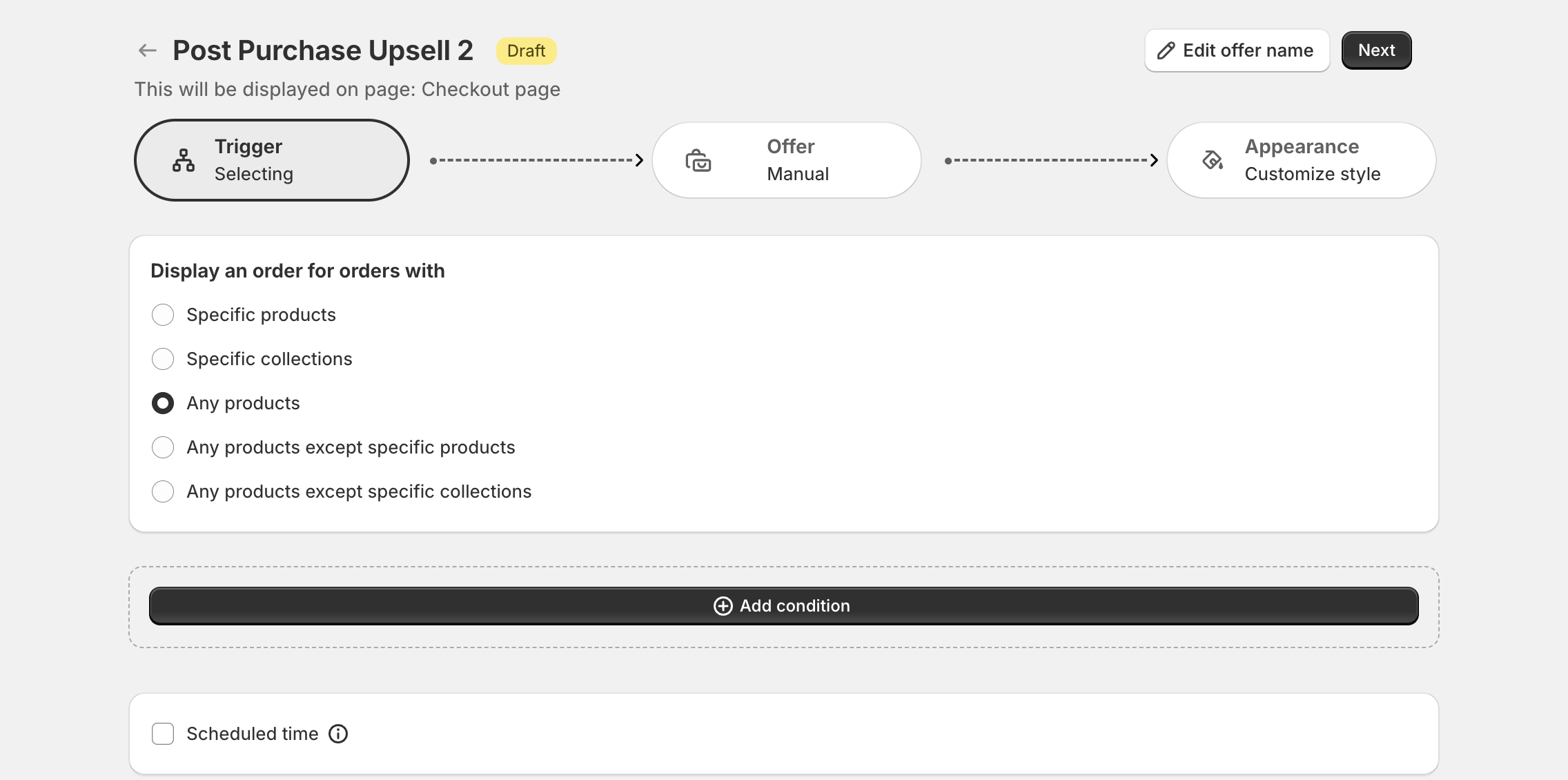Click the Add condition button

784,606
